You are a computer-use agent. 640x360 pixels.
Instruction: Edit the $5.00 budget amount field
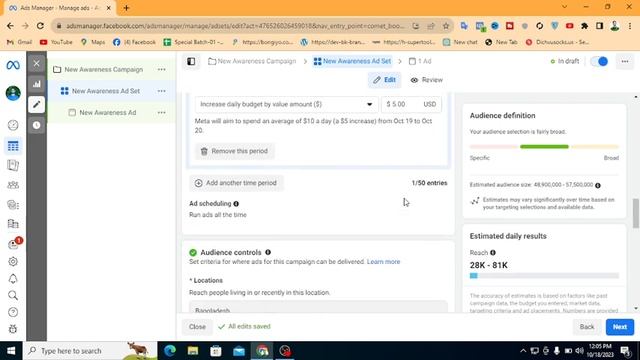(411, 104)
